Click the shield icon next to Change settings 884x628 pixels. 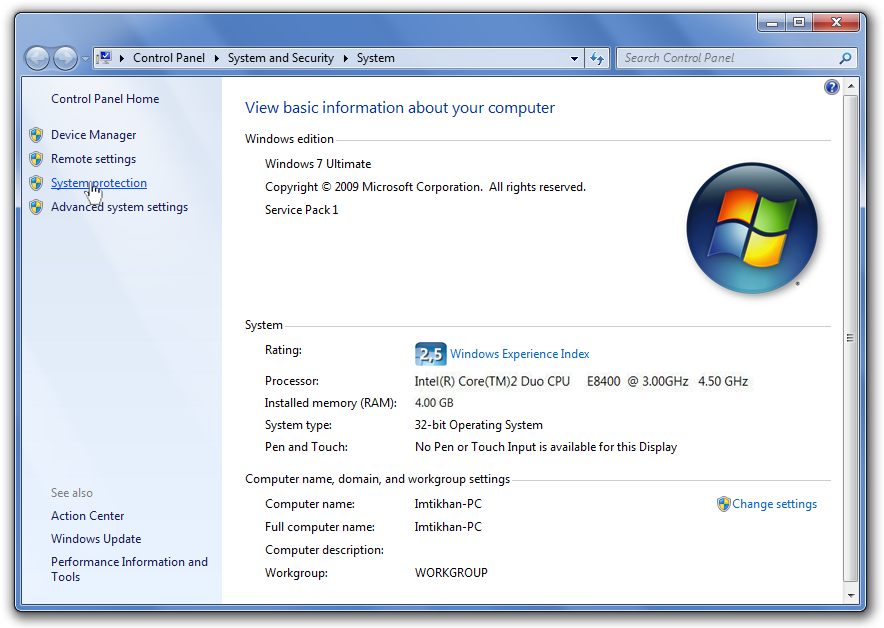coord(723,504)
